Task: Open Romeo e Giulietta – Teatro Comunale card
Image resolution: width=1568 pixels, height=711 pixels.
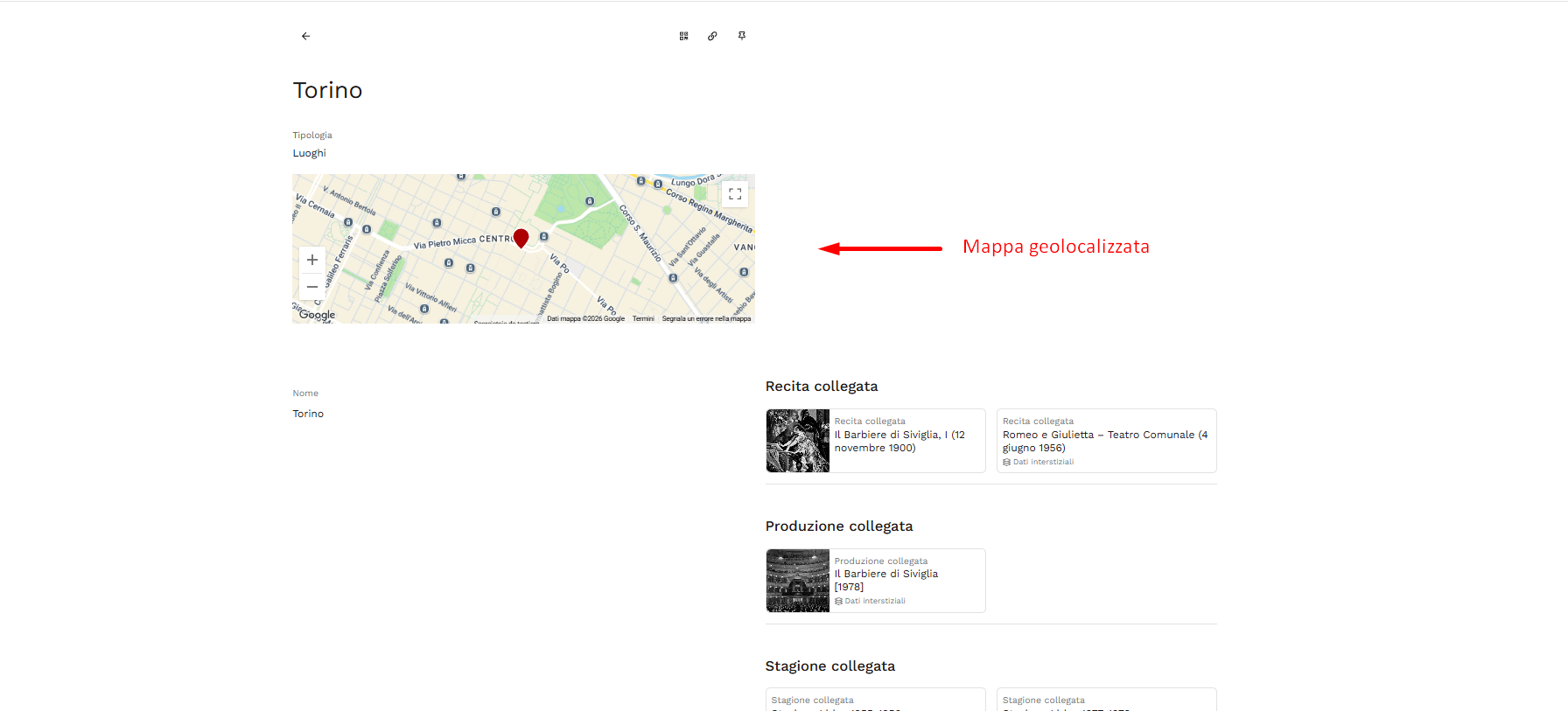Action: click(1107, 441)
